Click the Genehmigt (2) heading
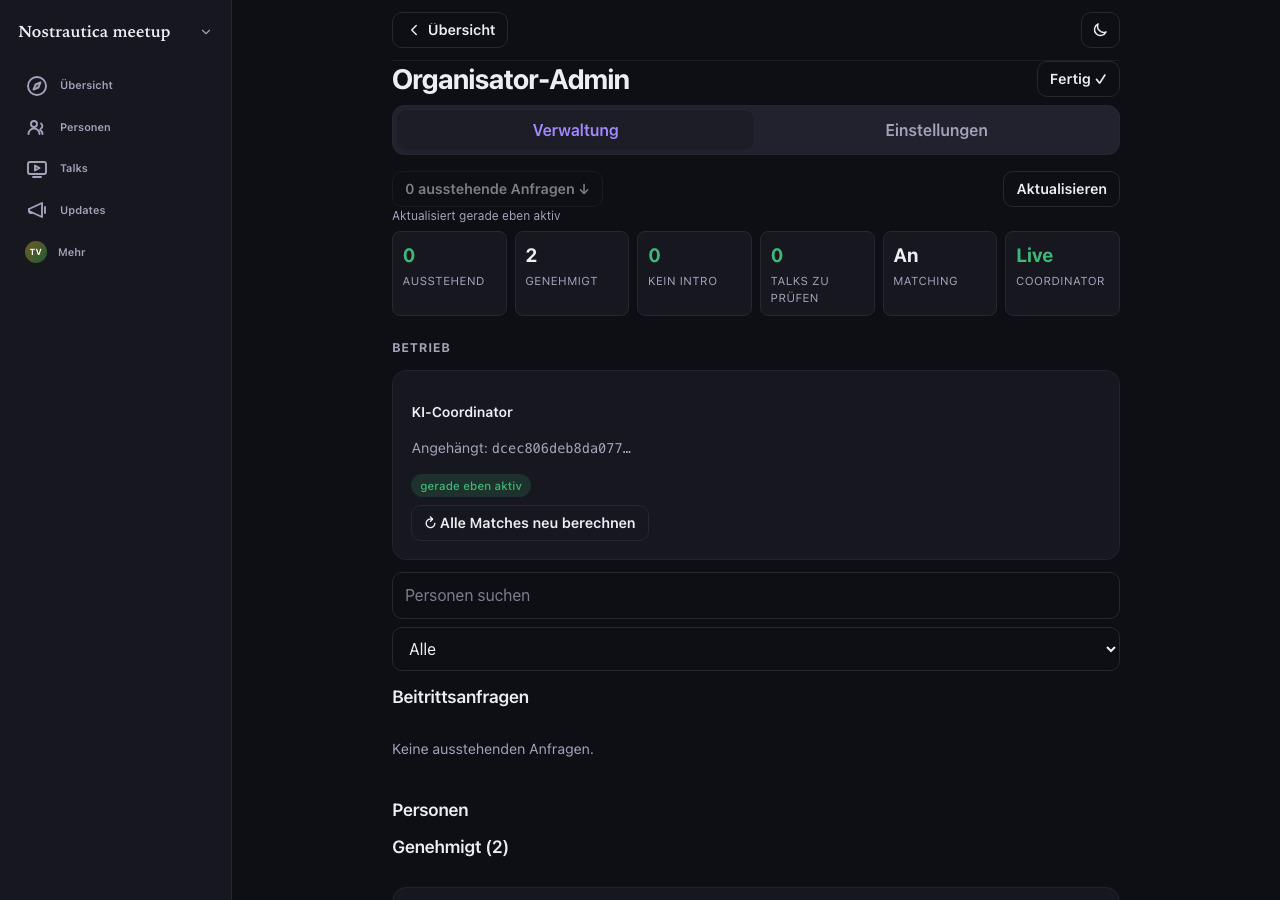Screen dimensions: 1280x900 tap(450, 847)
